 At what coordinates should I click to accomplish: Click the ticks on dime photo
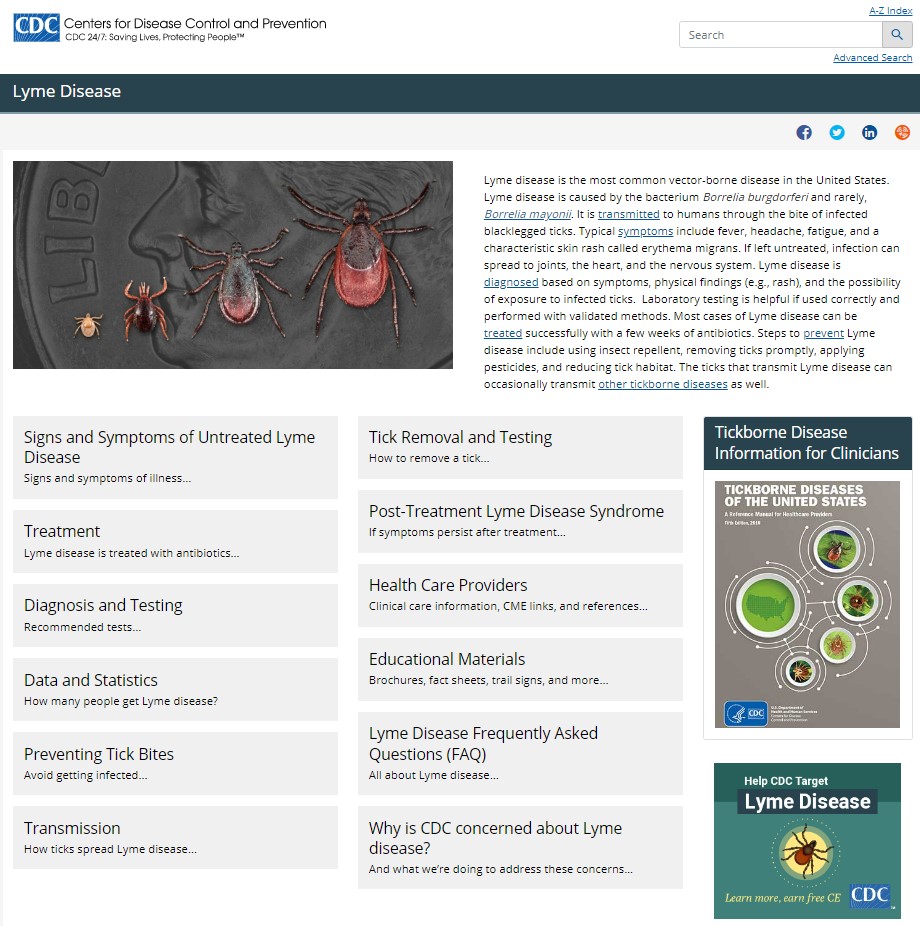(233, 265)
